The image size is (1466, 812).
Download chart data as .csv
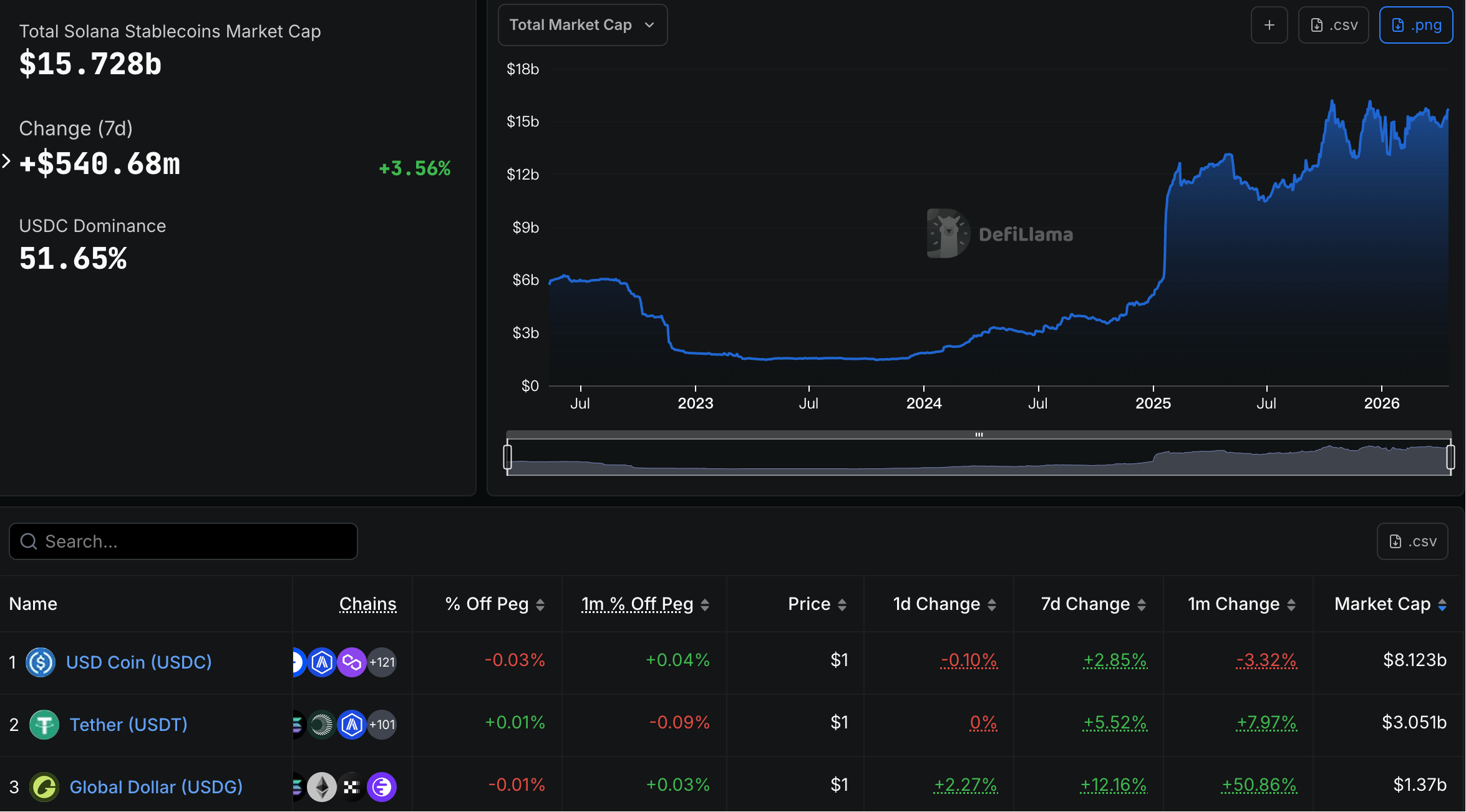[1333, 25]
